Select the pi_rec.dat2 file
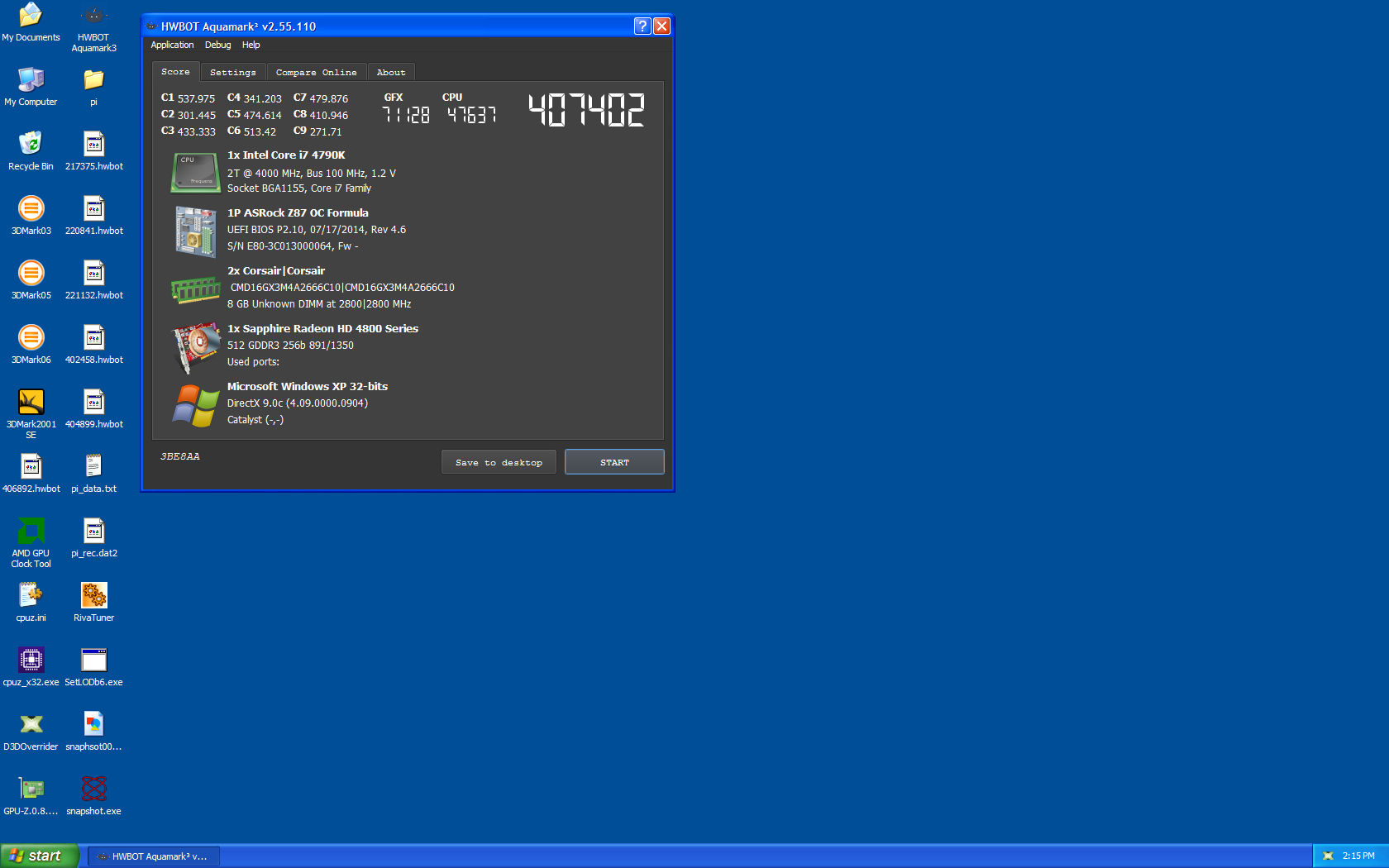1389x868 pixels. tap(93, 538)
